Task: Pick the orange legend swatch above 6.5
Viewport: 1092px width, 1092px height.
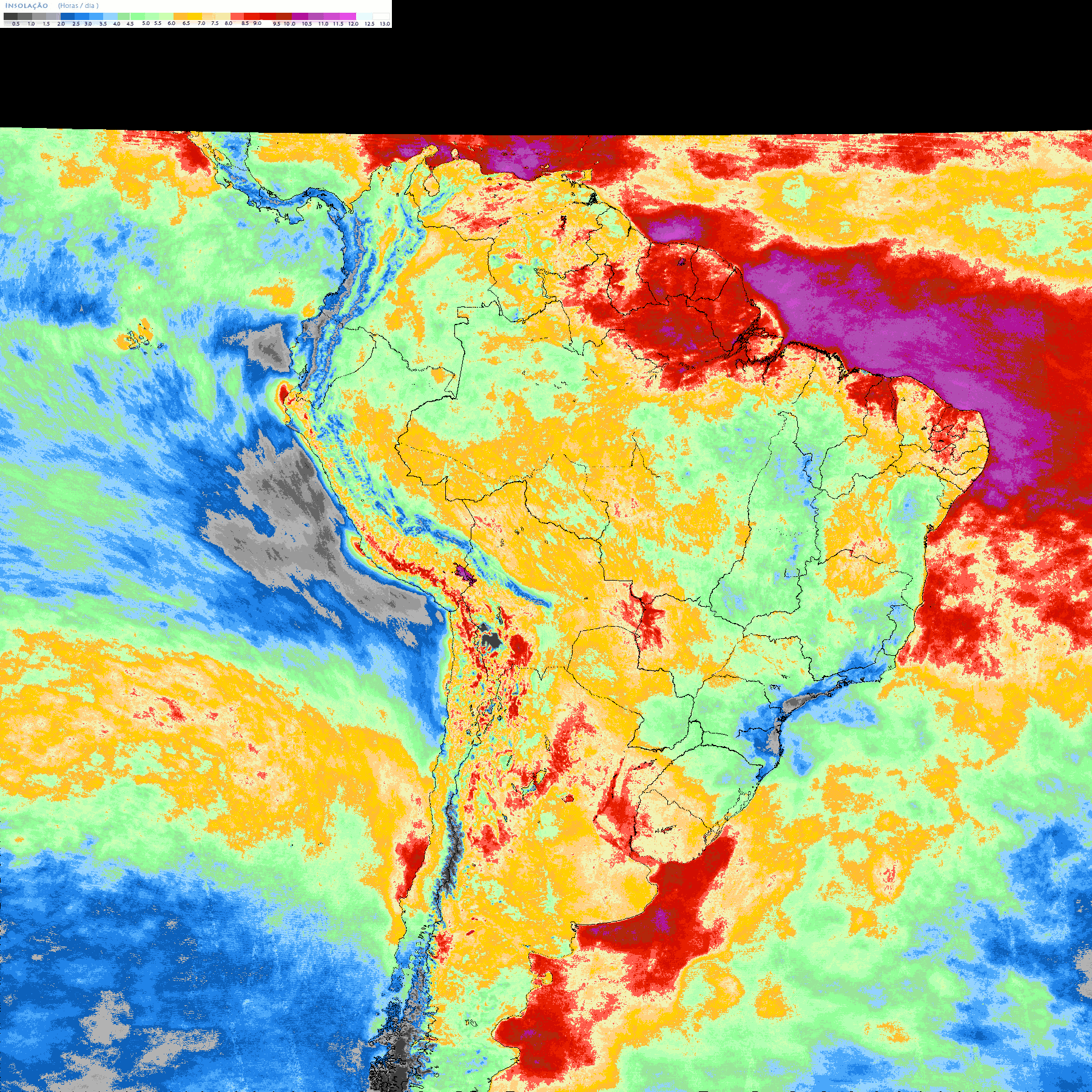Action: coord(180,16)
